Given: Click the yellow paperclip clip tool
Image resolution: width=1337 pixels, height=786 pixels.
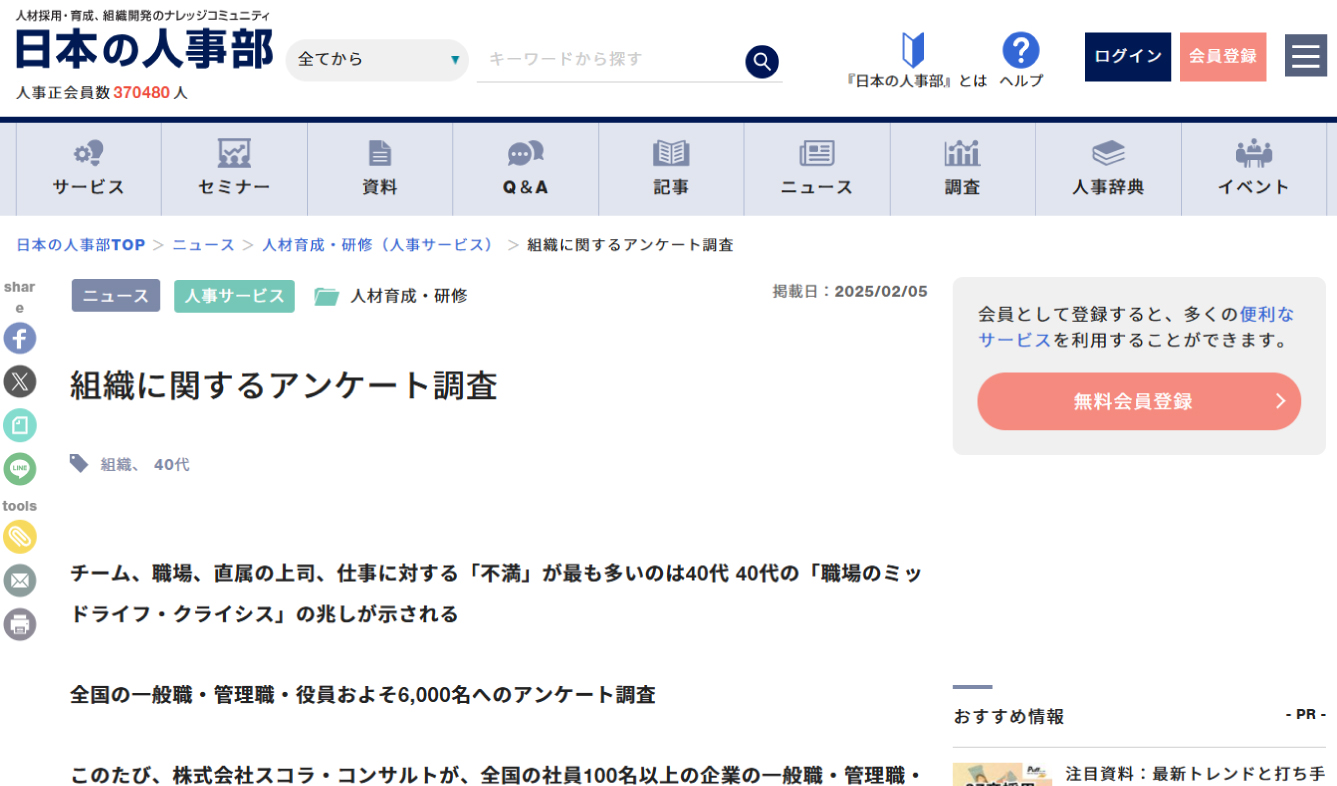Looking at the screenshot, I should pyautogui.click(x=20, y=537).
